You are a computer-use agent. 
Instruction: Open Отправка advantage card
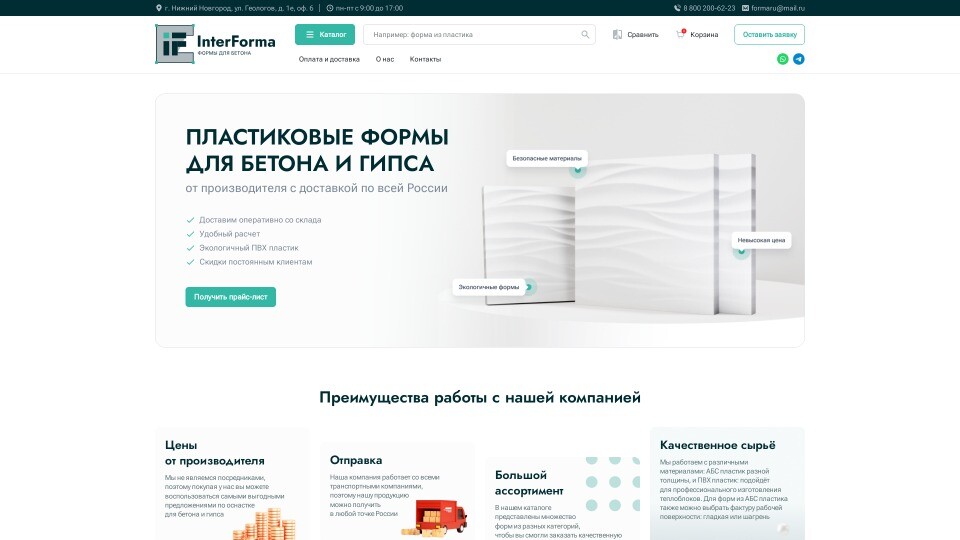(397, 491)
